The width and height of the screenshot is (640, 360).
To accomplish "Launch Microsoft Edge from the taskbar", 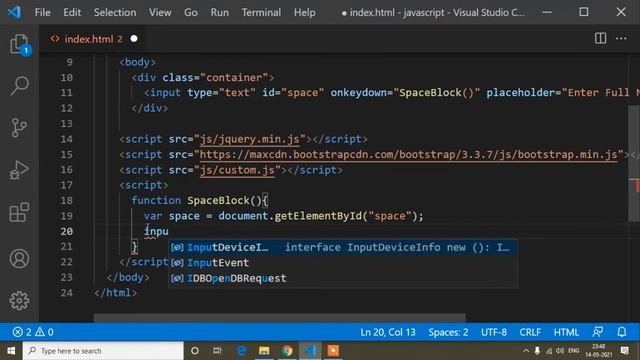I will click(x=242, y=351).
